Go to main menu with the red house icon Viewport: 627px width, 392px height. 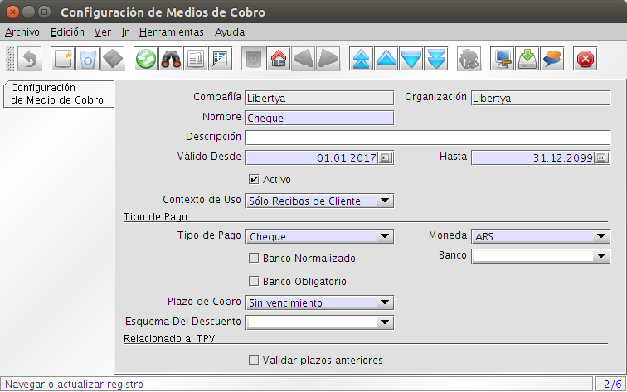click(278, 59)
